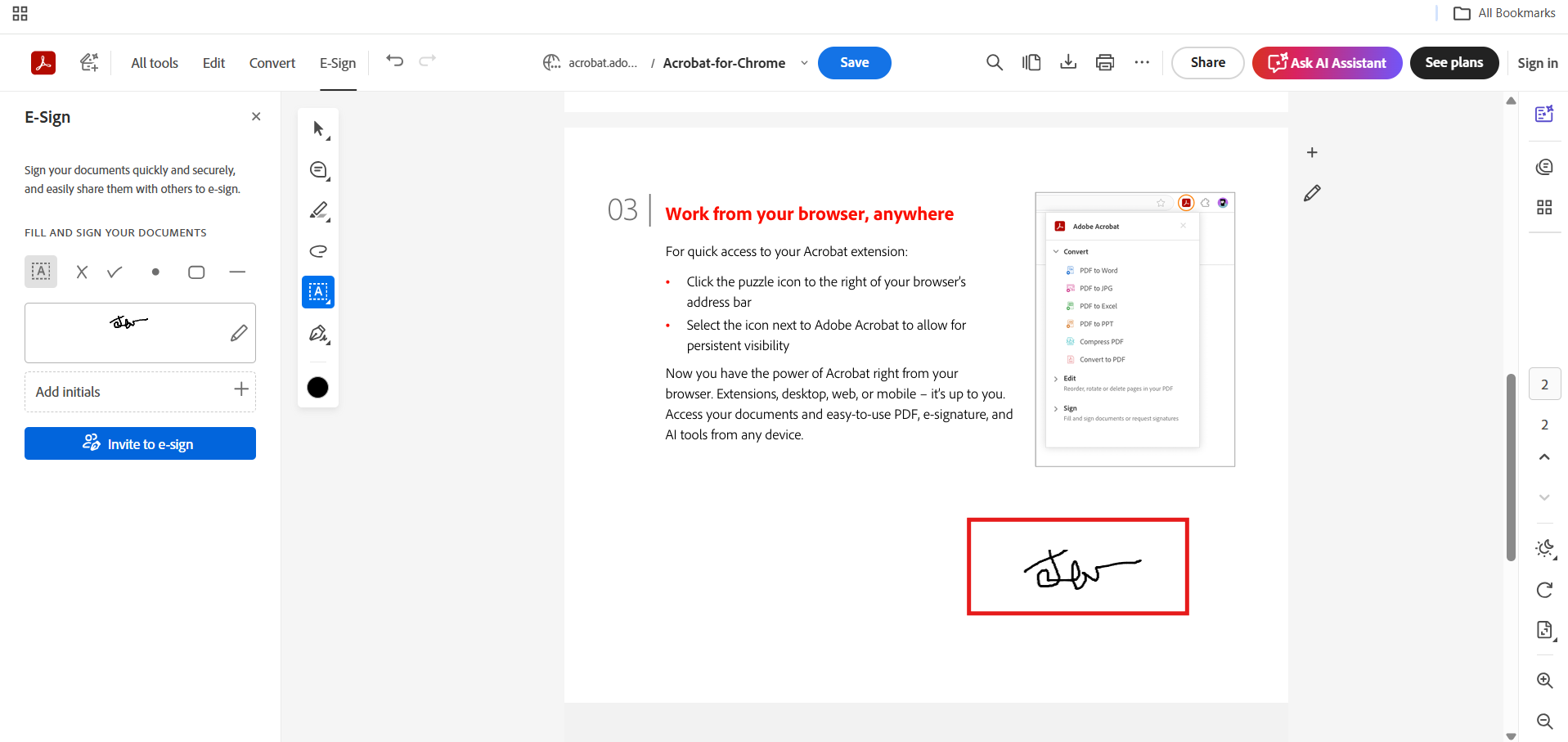Image resolution: width=1568 pixels, height=742 pixels.
Task: Undo the last action
Action: [395, 61]
